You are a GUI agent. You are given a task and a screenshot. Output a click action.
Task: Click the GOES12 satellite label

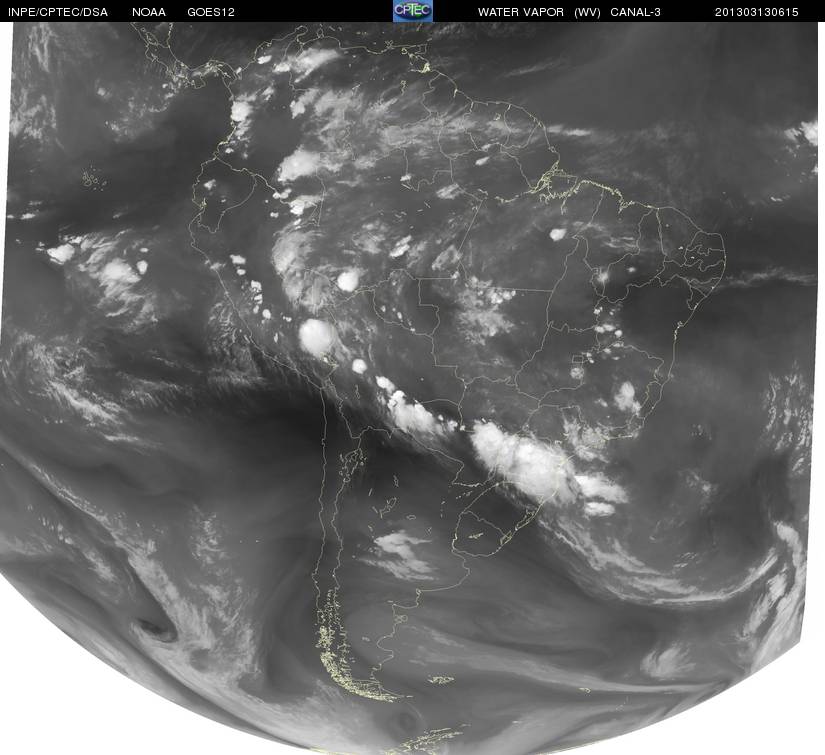click(x=211, y=12)
